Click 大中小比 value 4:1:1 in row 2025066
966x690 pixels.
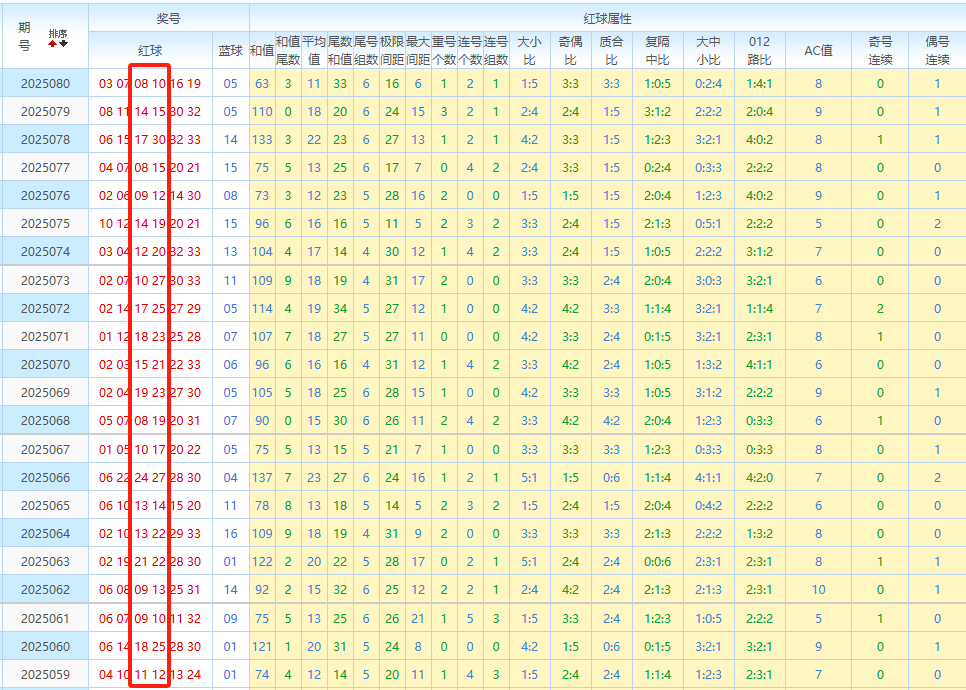pyautogui.click(x=708, y=477)
